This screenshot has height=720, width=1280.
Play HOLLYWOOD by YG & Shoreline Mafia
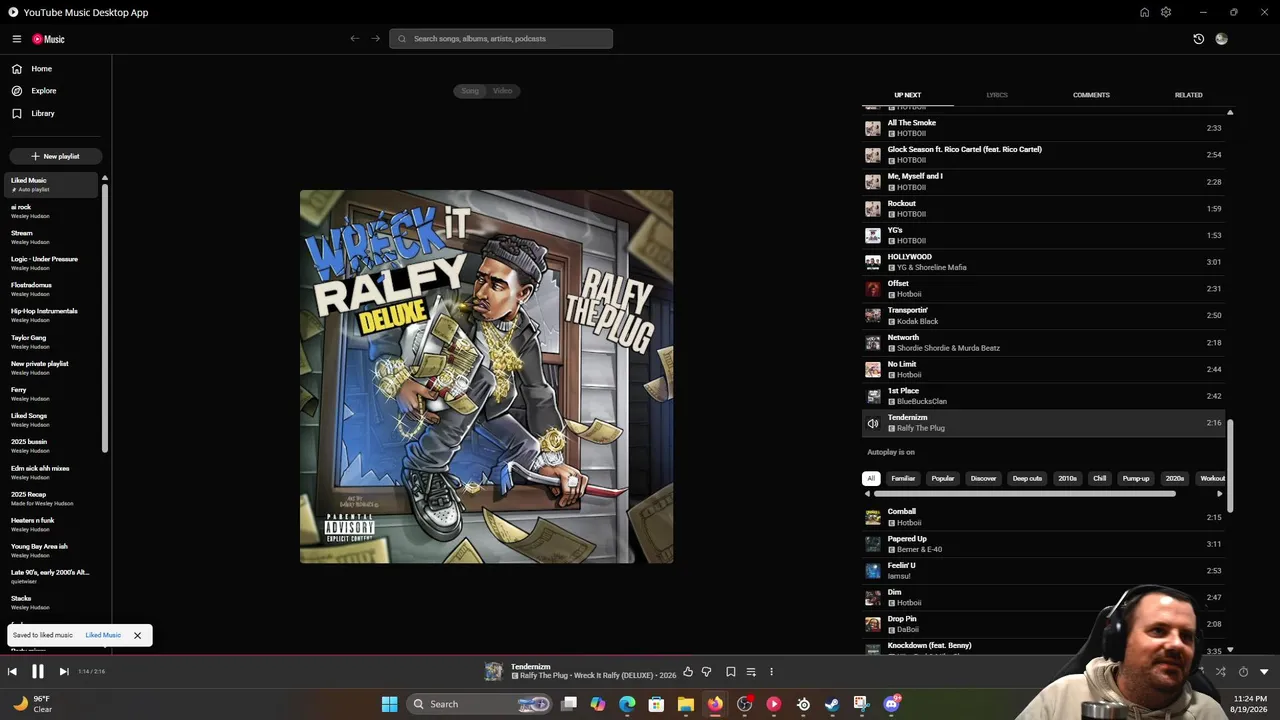(1043, 262)
